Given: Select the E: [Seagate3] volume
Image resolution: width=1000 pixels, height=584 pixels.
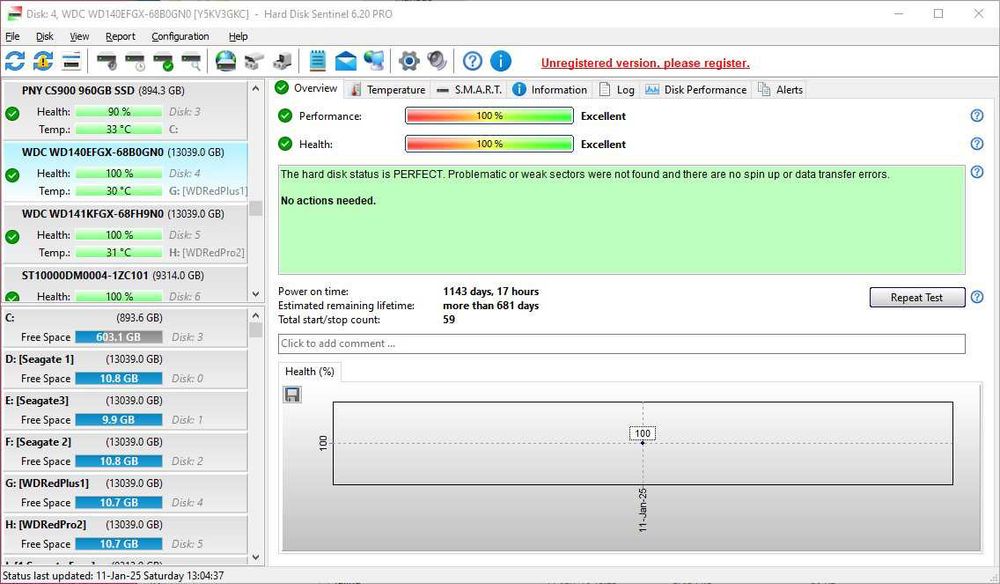Looking at the screenshot, I should click(x=125, y=410).
